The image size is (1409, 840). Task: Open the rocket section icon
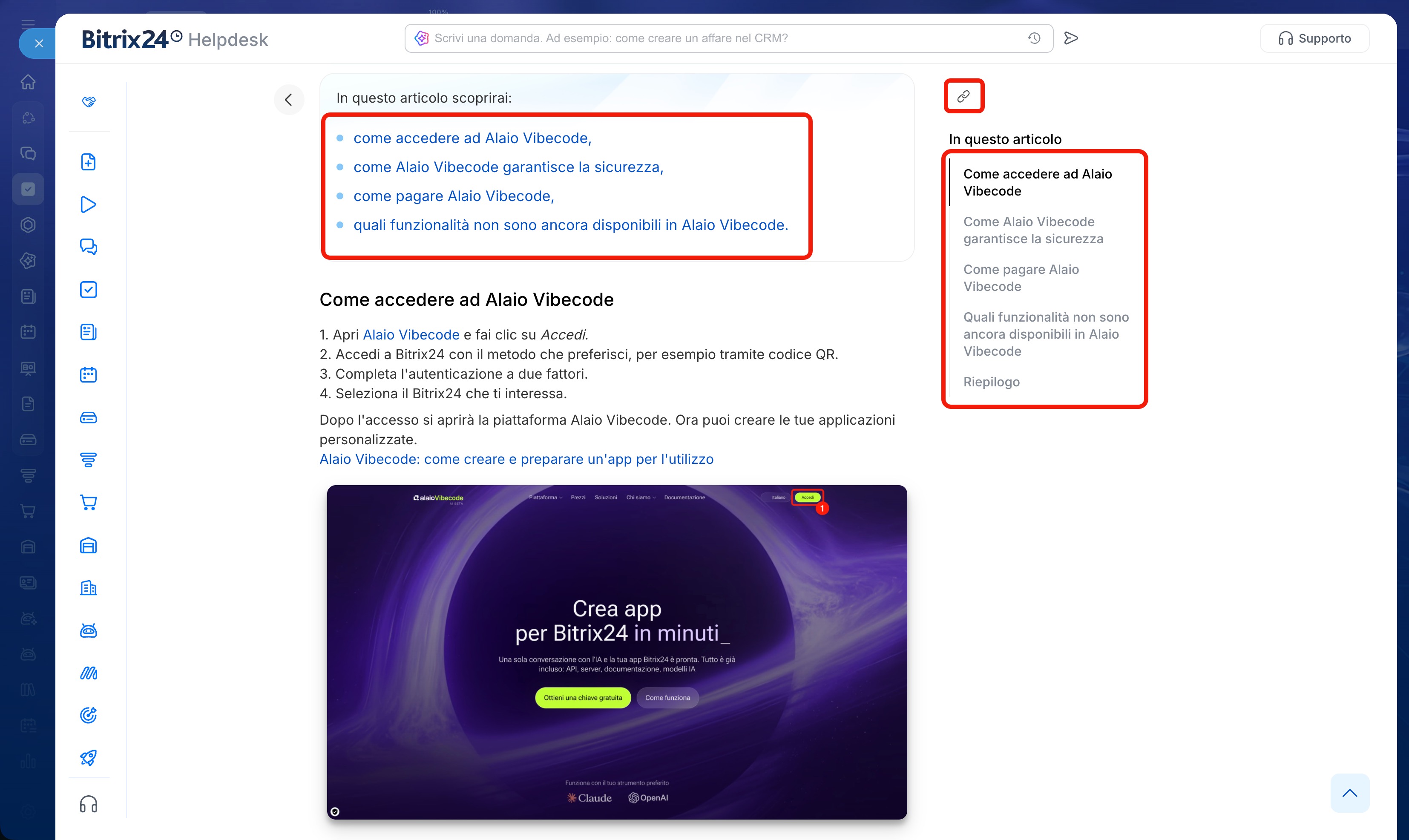coord(89,758)
